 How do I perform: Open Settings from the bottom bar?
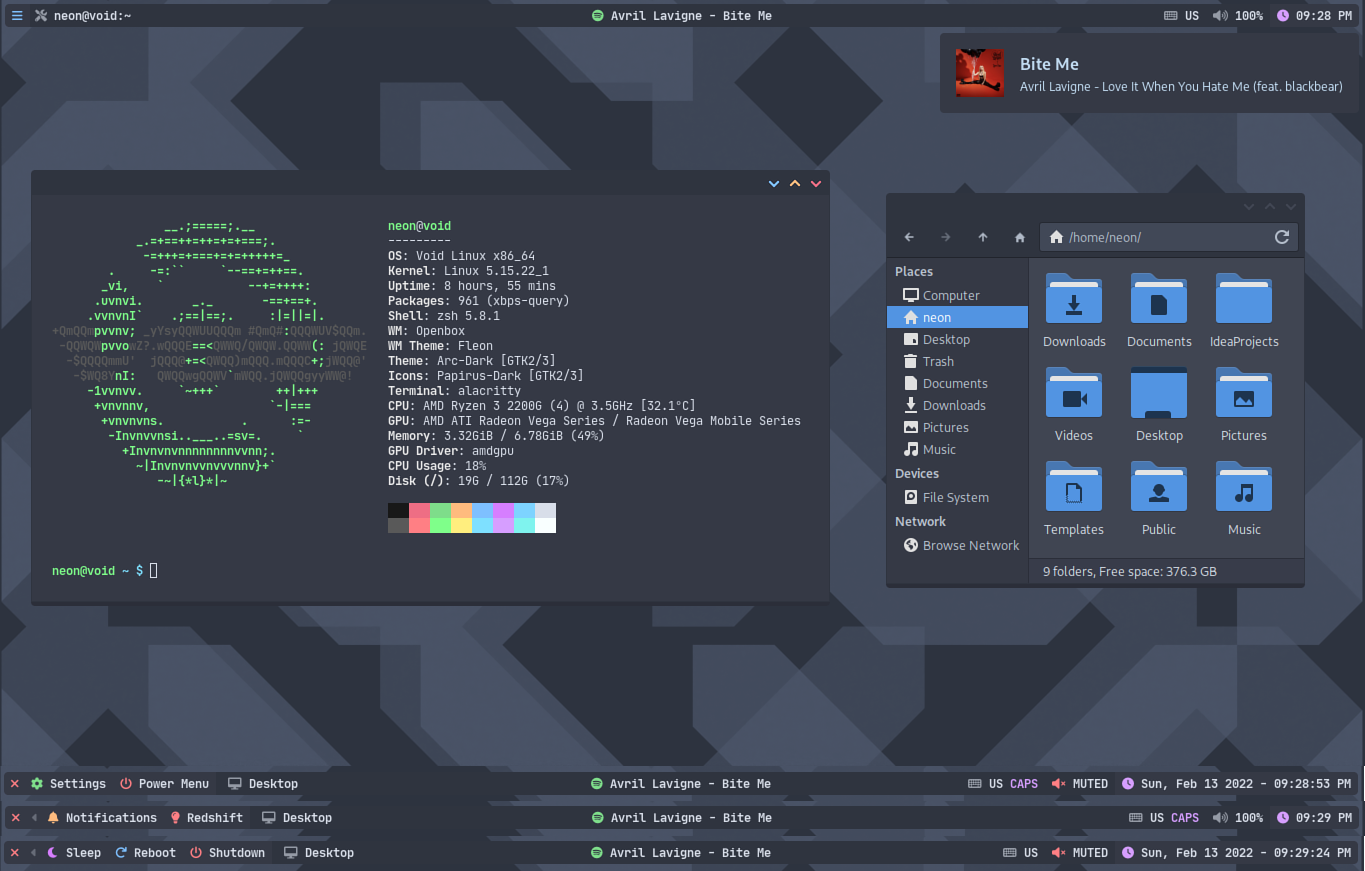(x=68, y=784)
